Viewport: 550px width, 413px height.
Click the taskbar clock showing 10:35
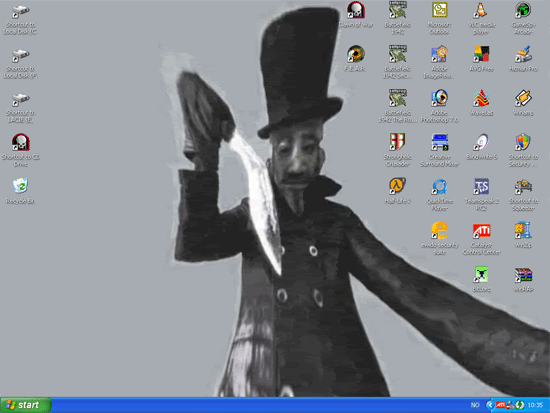535,405
